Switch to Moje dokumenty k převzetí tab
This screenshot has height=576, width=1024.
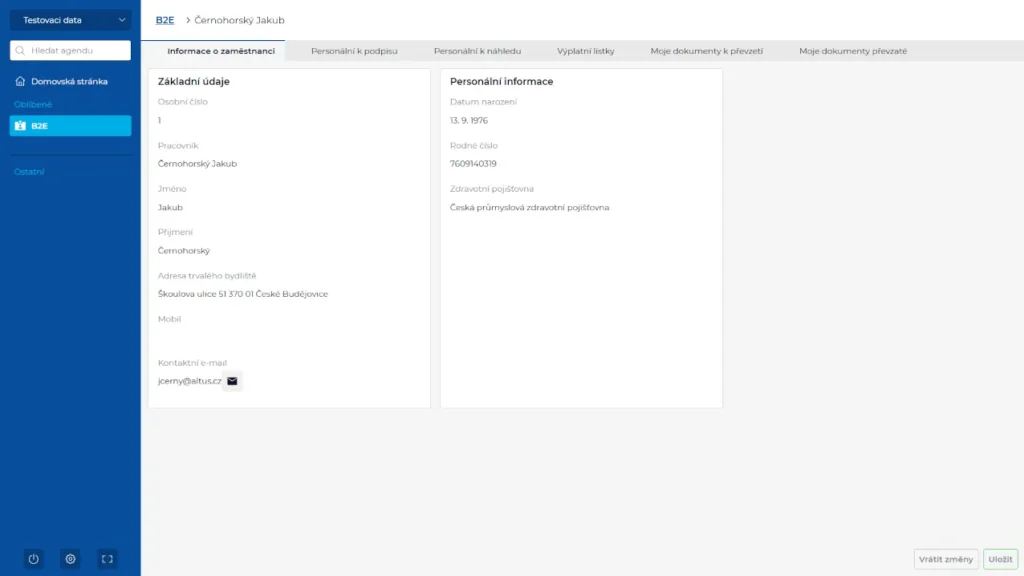706,51
